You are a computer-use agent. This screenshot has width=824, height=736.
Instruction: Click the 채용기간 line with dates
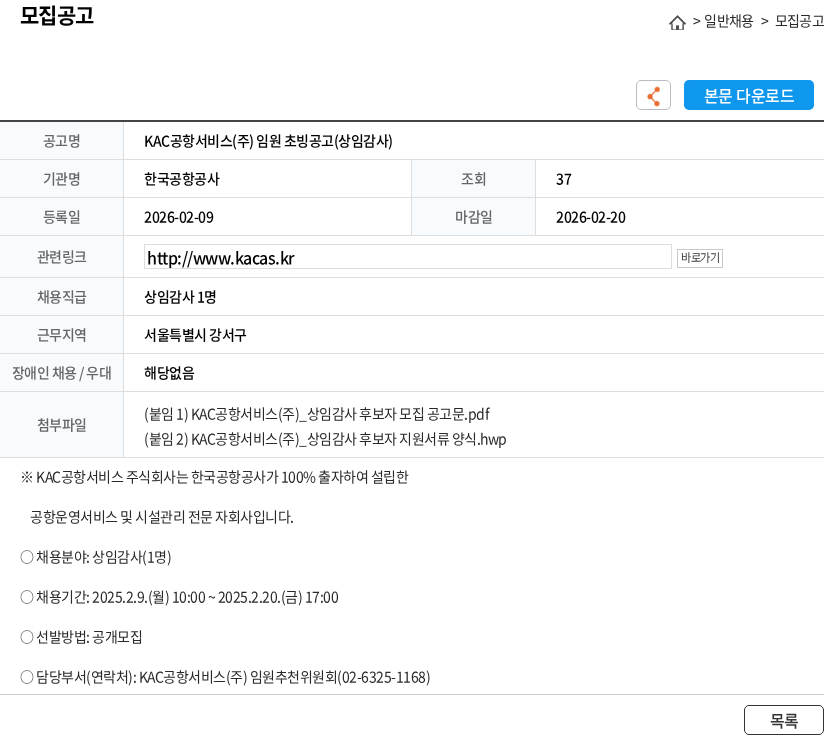[179, 598]
